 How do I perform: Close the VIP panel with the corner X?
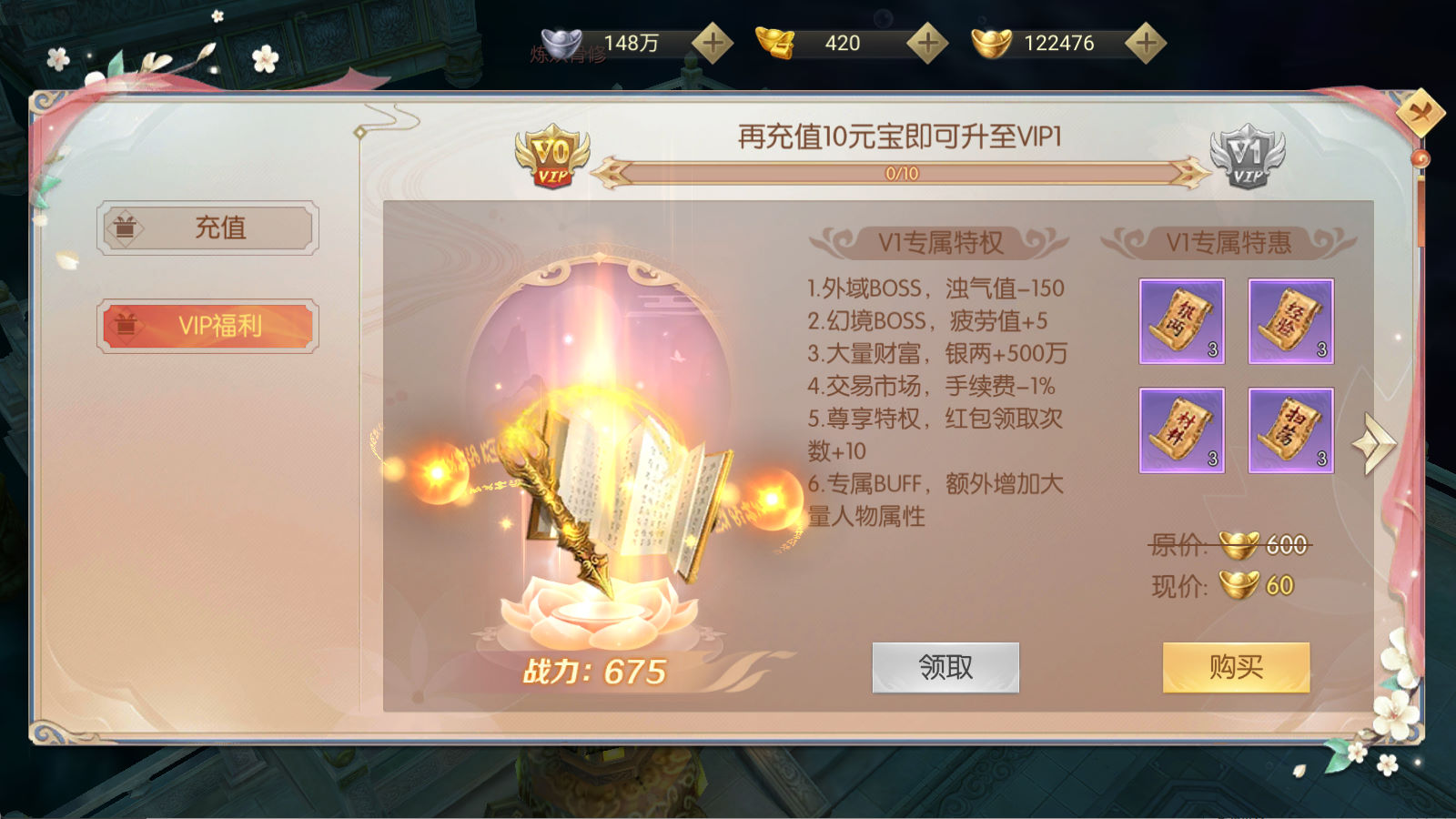[x=1420, y=113]
